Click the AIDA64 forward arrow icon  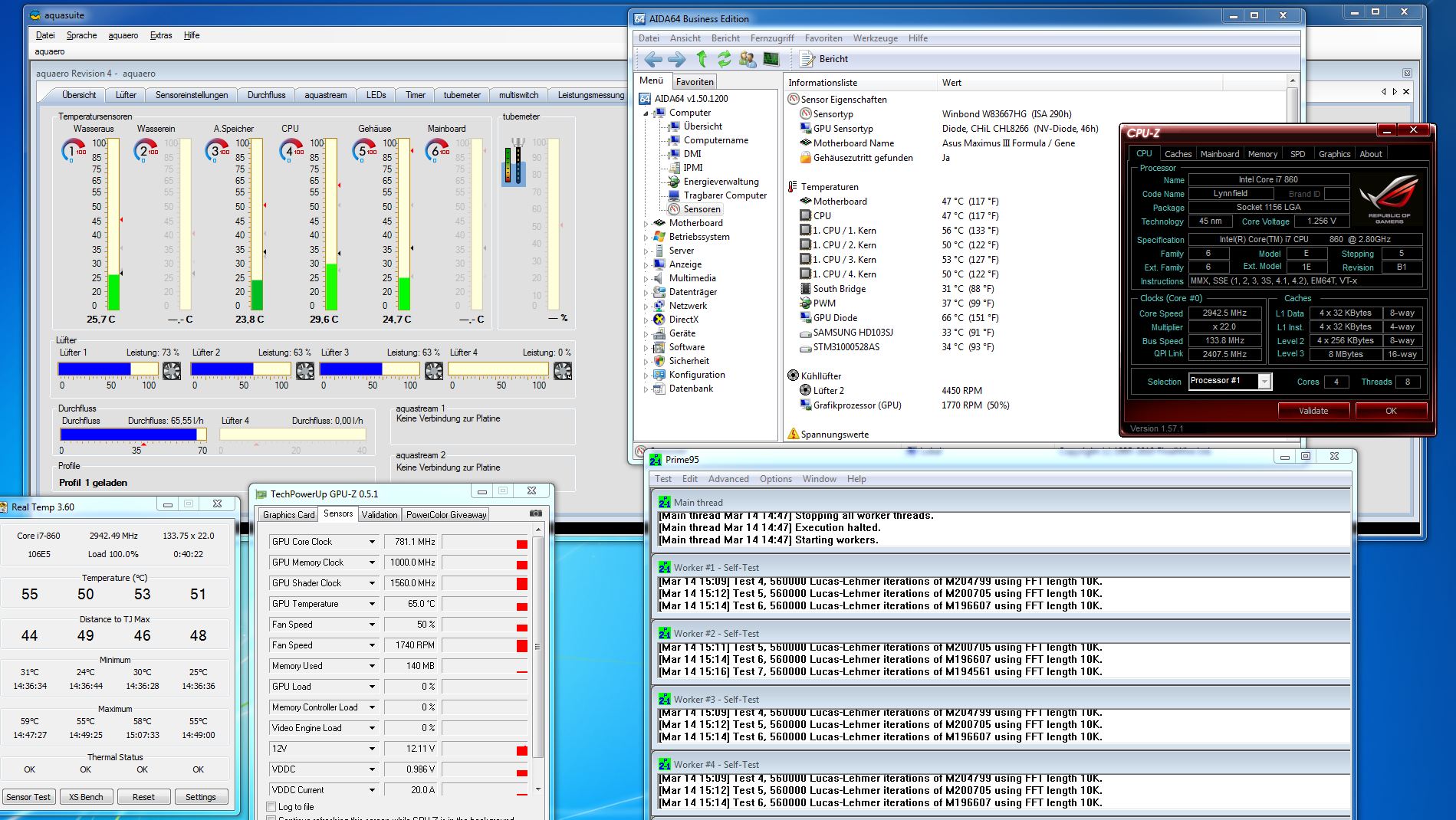676,59
